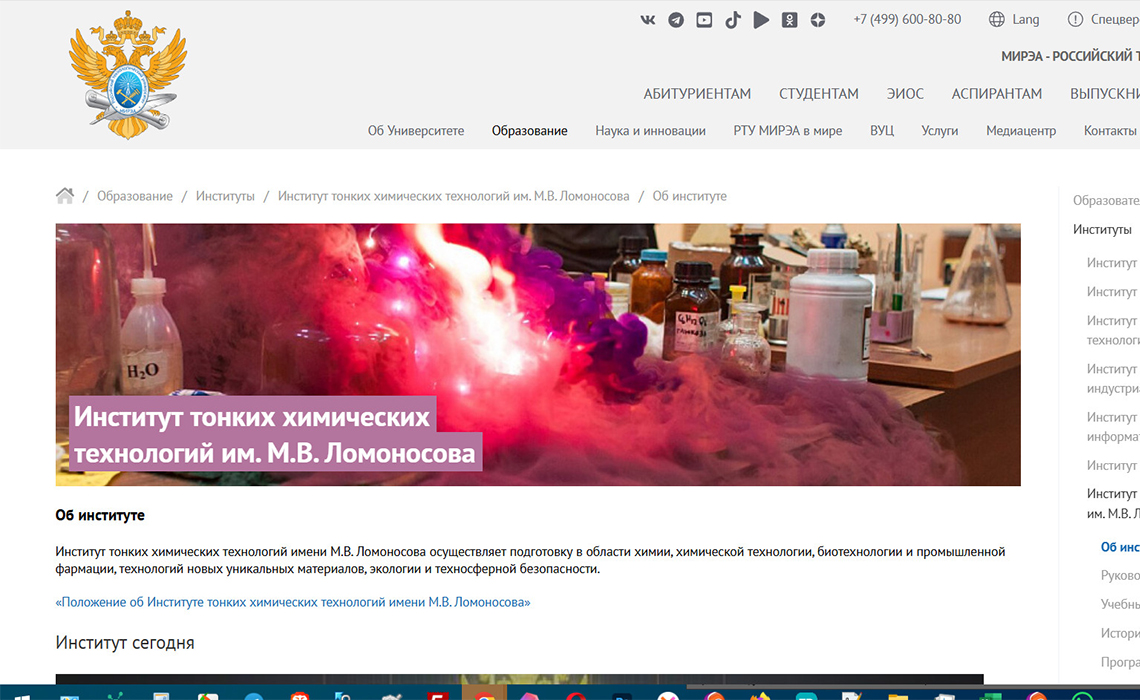Call the phone number +7 (499) 600-80-80

[907, 20]
